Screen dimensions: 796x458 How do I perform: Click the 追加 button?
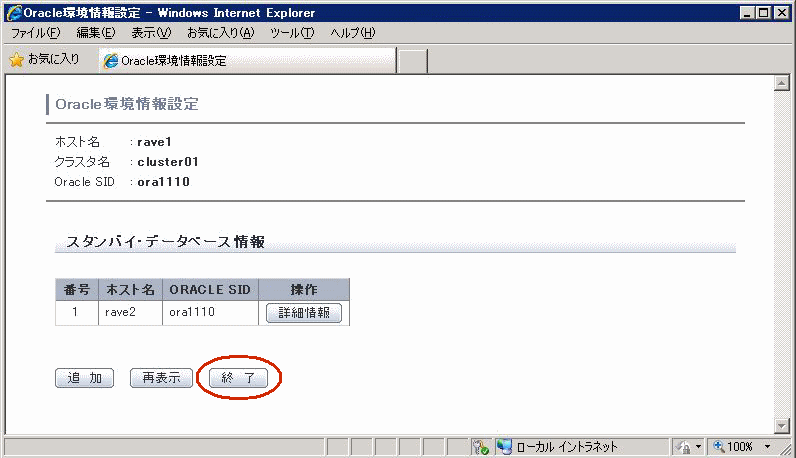click(84, 378)
